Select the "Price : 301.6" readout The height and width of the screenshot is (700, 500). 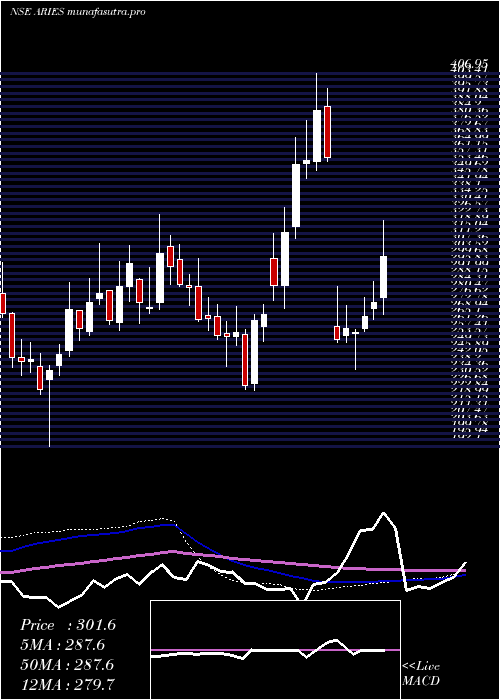pyautogui.click(x=68, y=625)
